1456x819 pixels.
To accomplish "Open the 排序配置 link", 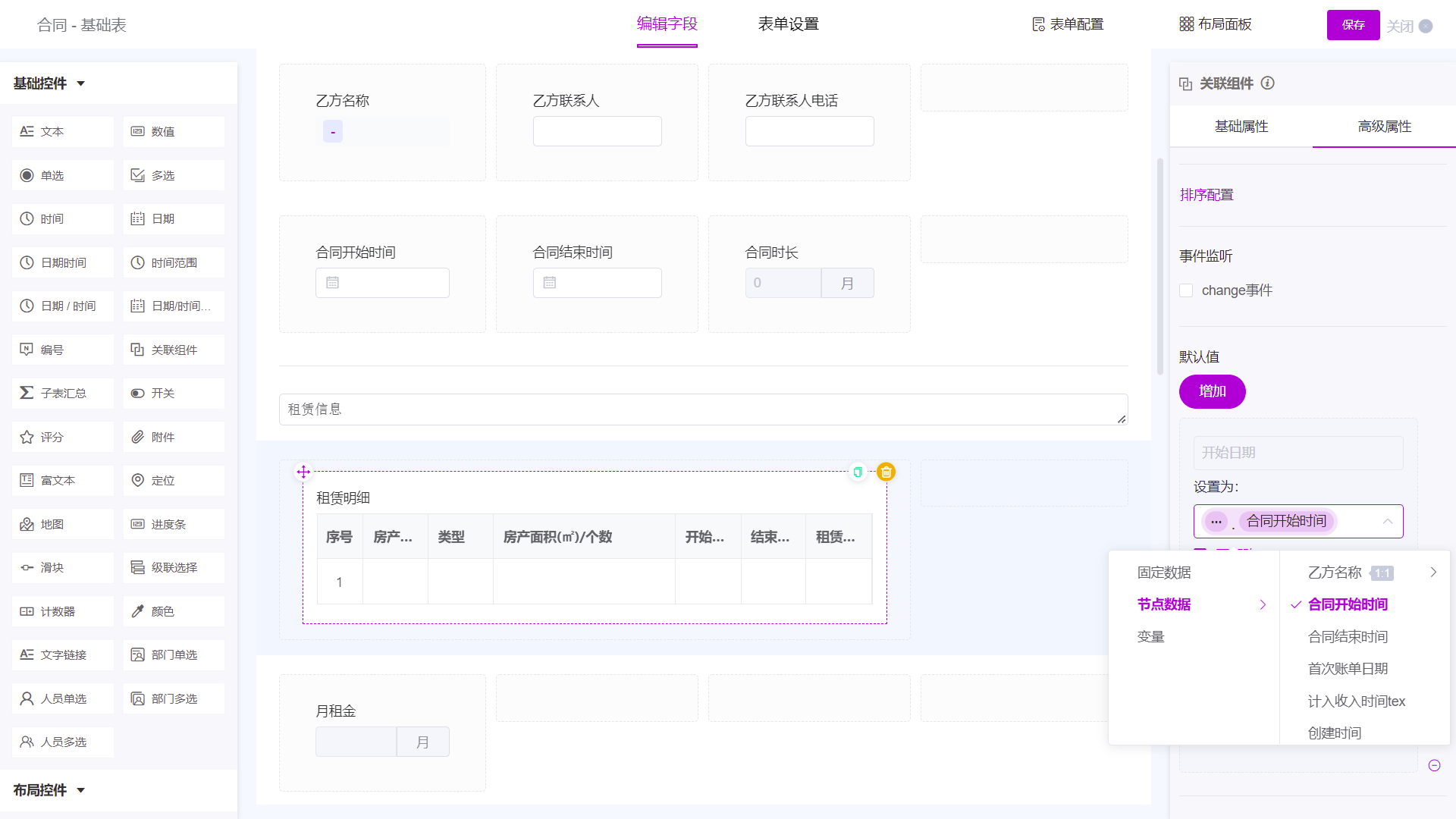I will coord(1207,195).
